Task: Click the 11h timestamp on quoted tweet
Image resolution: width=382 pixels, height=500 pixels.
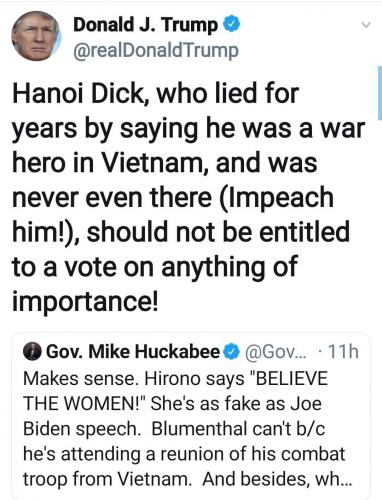Action: click(x=343, y=352)
